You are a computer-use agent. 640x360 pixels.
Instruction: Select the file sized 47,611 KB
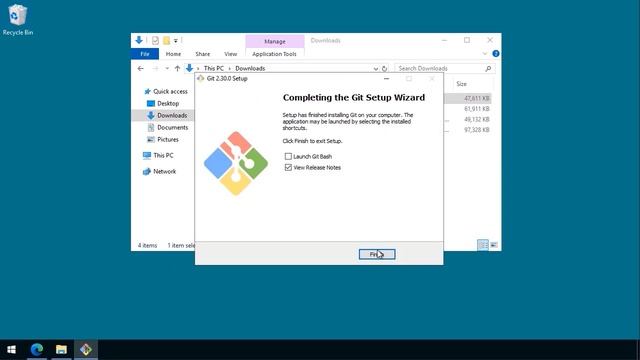(476, 98)
